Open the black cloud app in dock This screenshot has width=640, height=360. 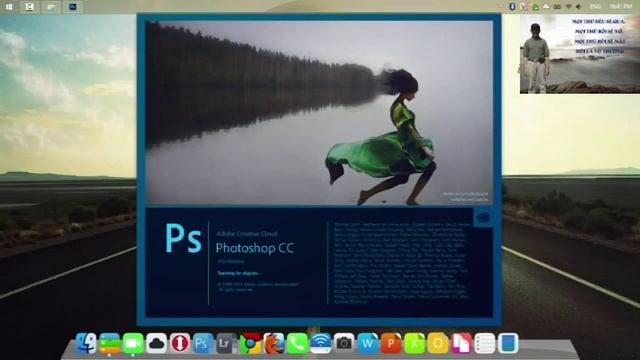tap(156, 343)
